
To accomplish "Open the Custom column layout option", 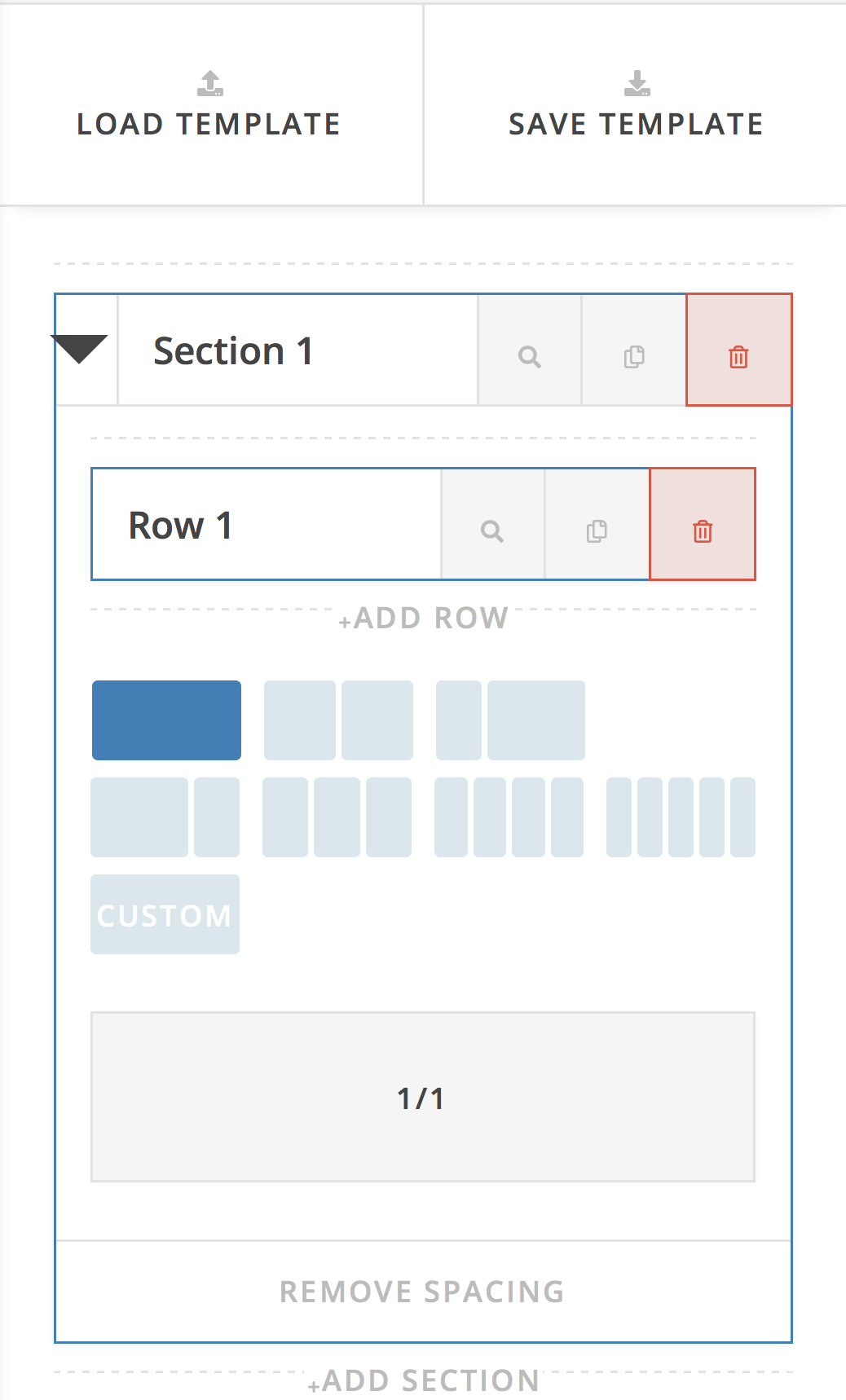I will click(165, 914).
